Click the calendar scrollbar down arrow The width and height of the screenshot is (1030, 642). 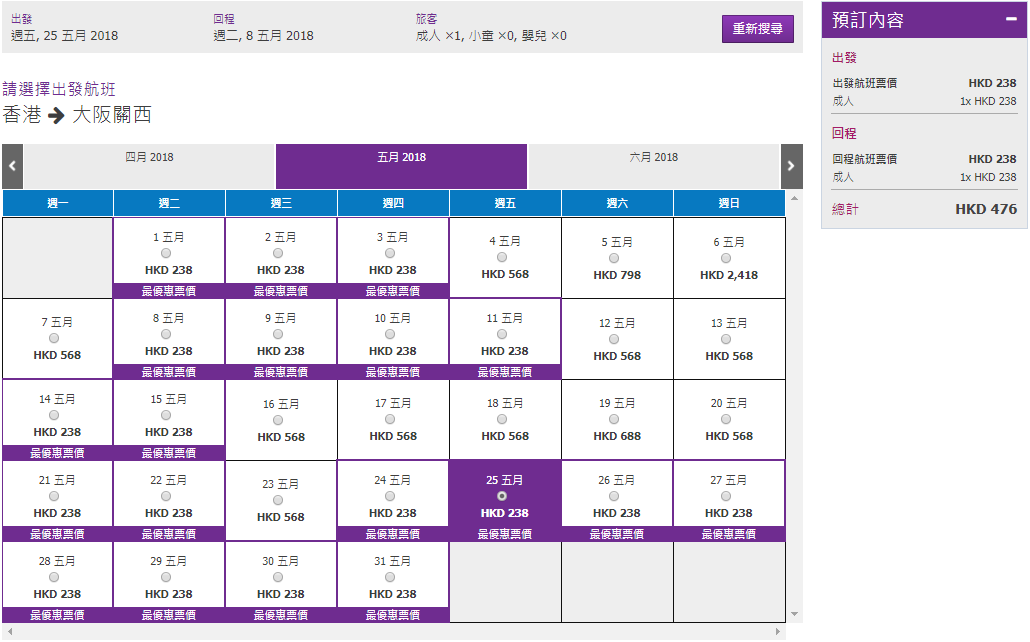point(794,614)
